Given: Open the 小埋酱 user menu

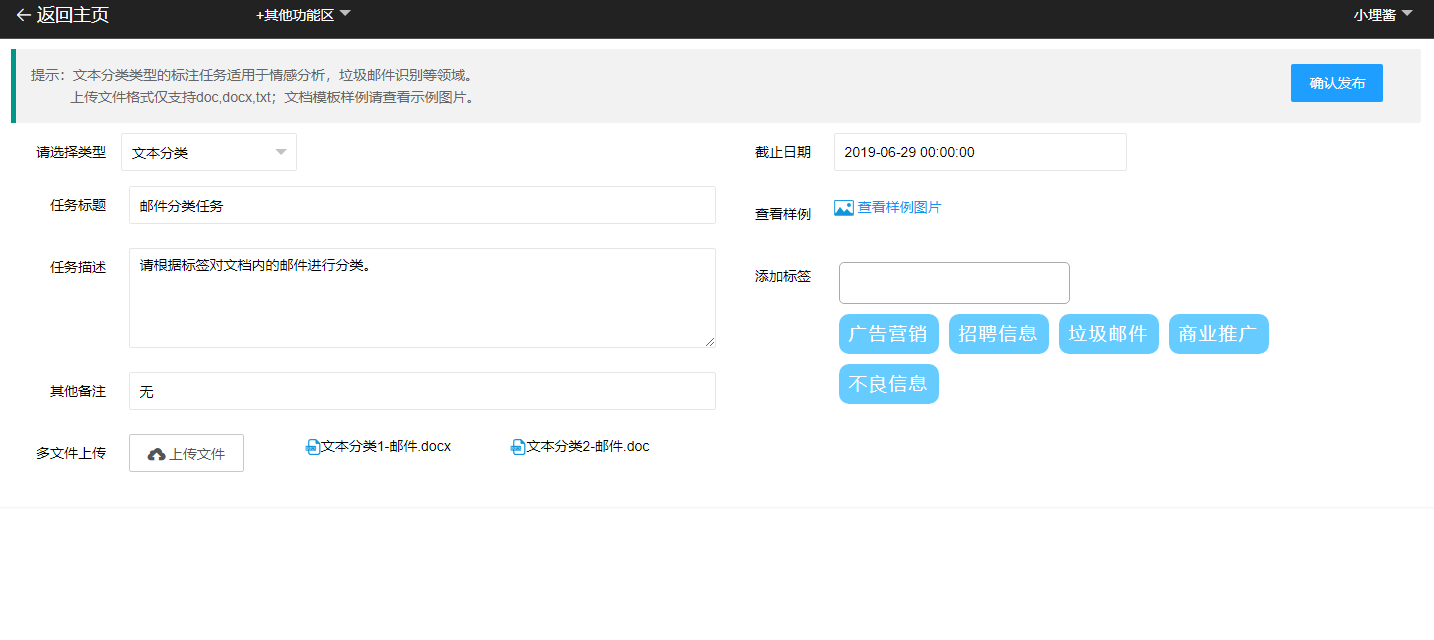Looking at the screenshot, I should (1383, 15).
